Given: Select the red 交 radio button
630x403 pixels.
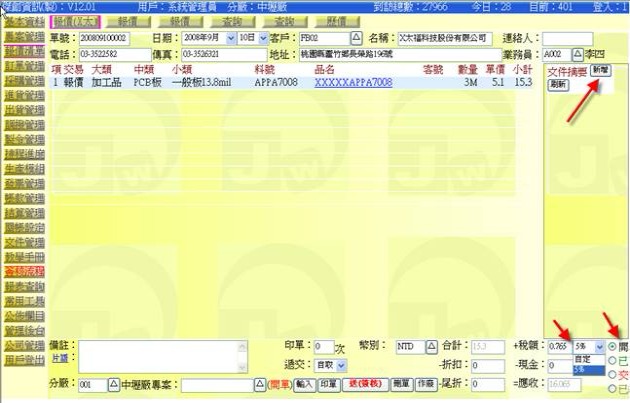Looking at the screenshot, I should tap(611, 374).
